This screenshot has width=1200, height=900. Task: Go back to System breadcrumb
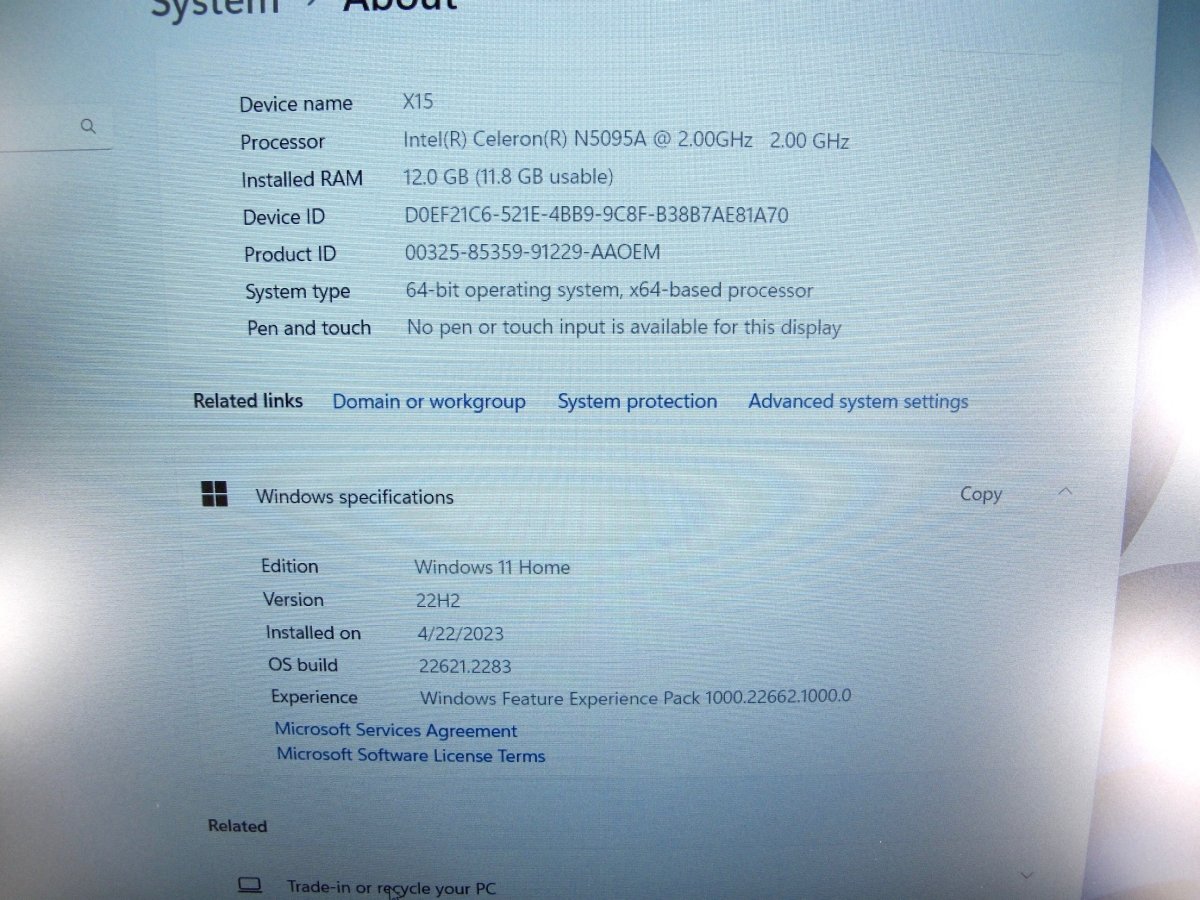213,8
